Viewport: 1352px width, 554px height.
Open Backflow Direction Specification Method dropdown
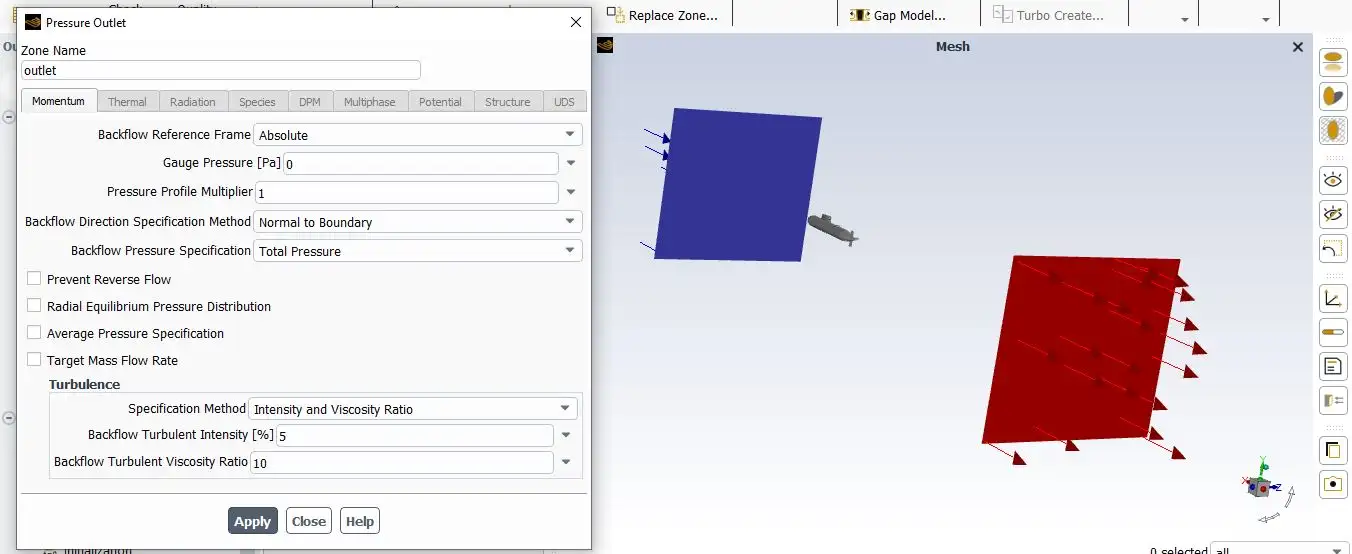coord(418,222)
